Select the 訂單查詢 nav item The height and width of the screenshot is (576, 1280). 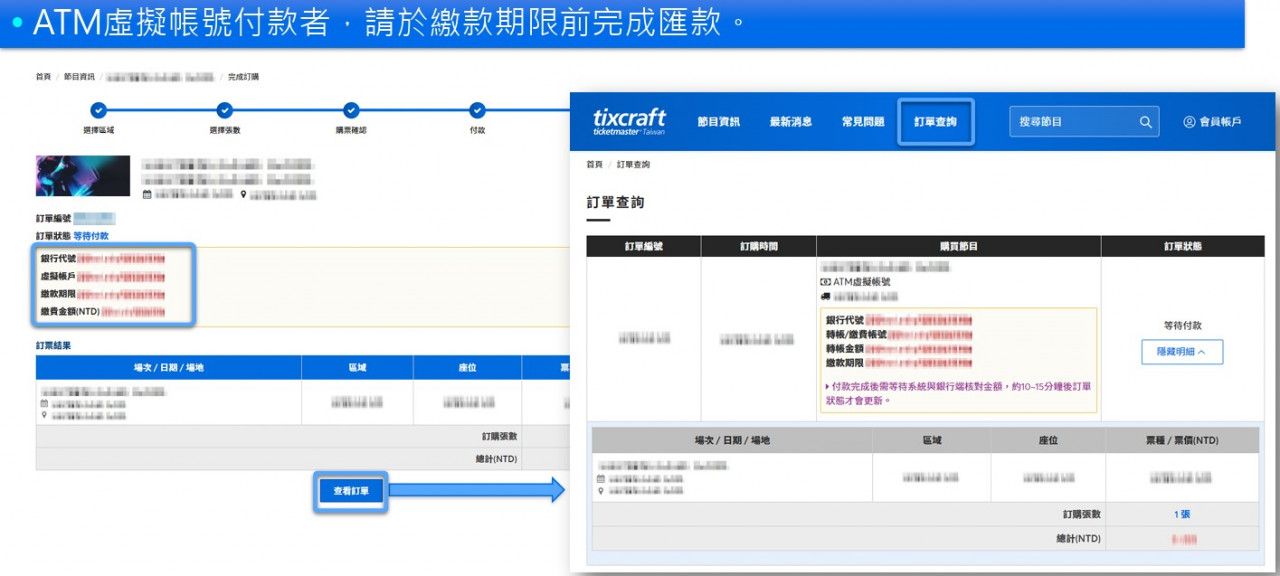pos(935,122)
